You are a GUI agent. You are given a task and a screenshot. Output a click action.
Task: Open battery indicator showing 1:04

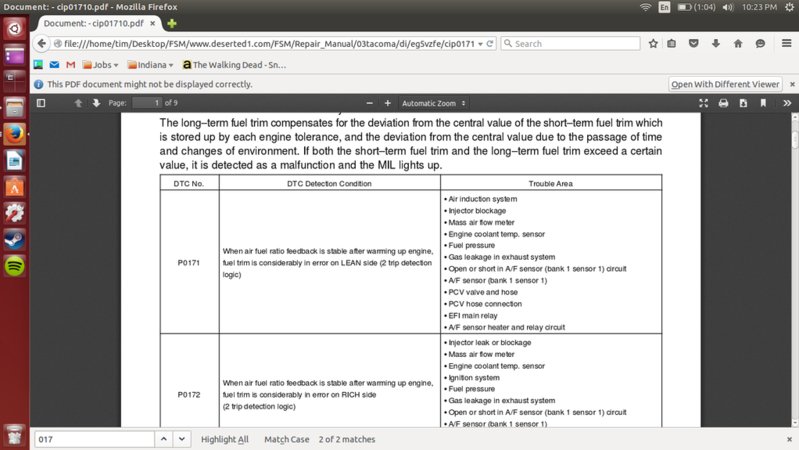(697, 7)
